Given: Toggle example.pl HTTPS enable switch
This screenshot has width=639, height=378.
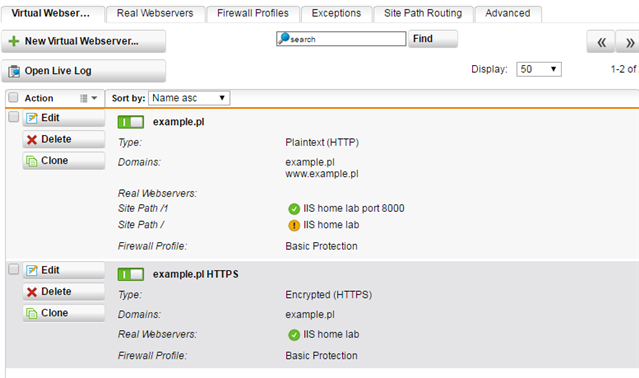Looking at the screenshot, I should pyautogui.click(x=131, y=274).
